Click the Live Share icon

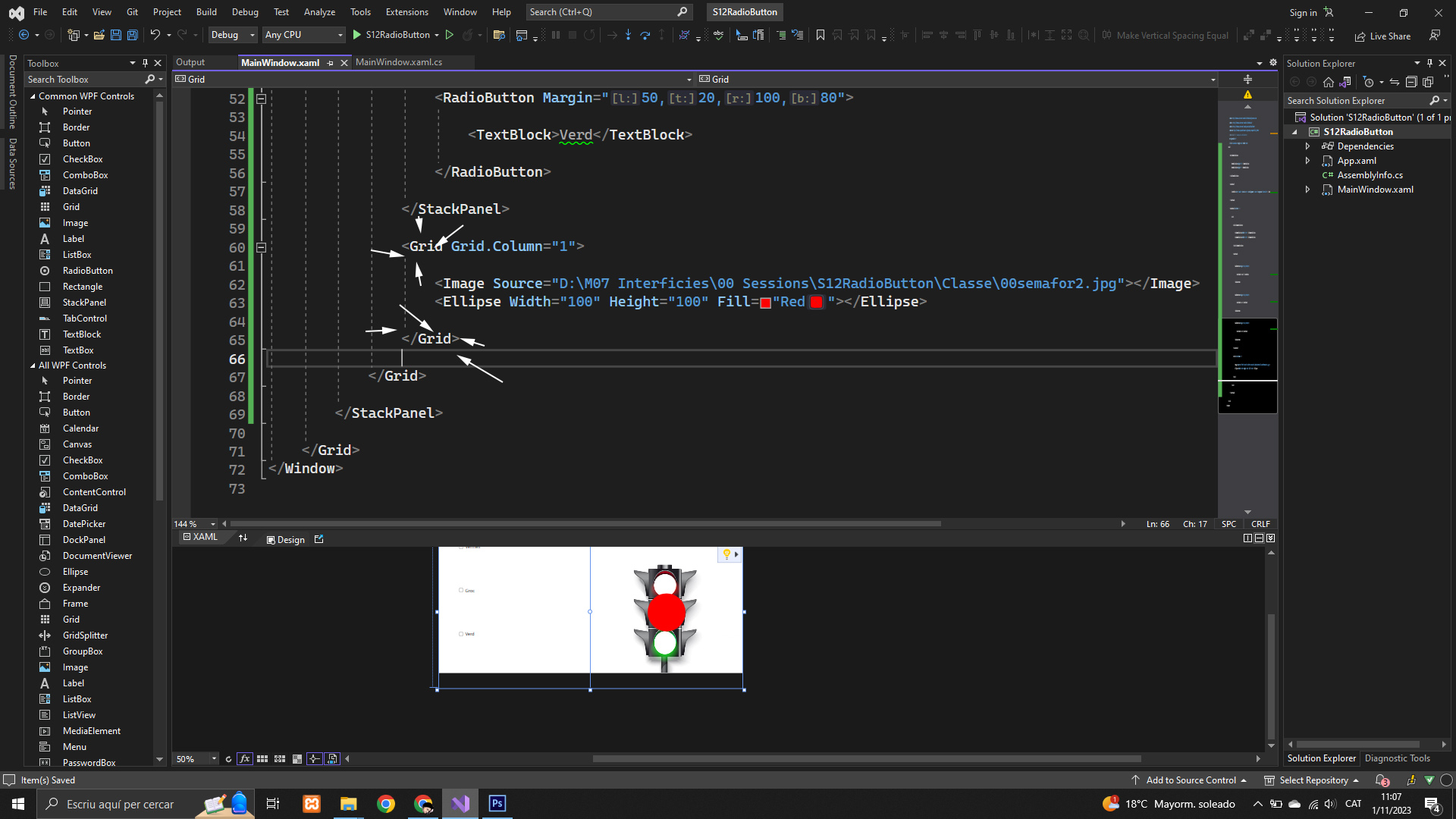[1360, 36]
